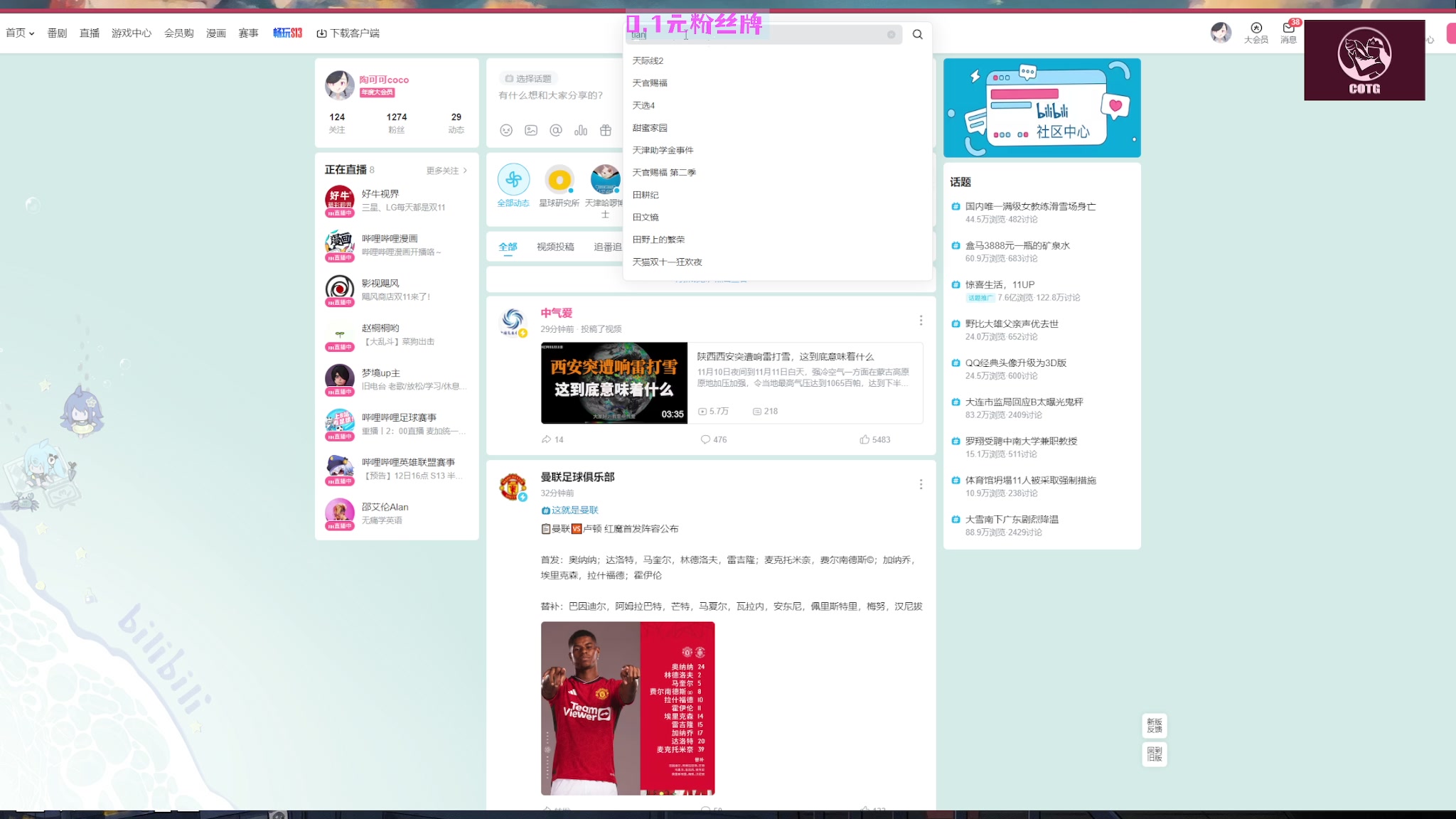Click the image upload icon in the composer
The image size is (1456, 819).
coord(531,131)
